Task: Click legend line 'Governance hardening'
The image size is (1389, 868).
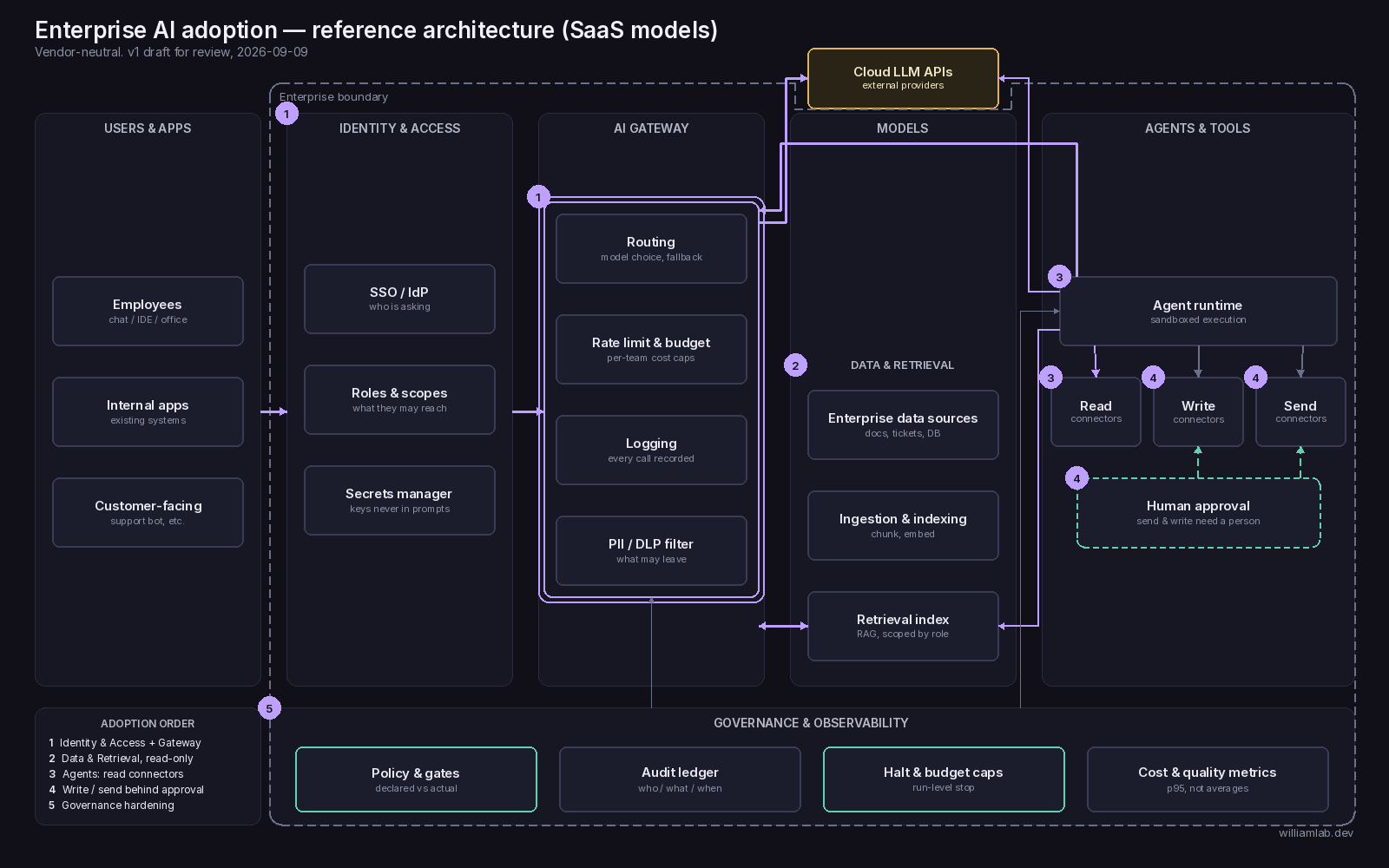Action: [118, 806]
